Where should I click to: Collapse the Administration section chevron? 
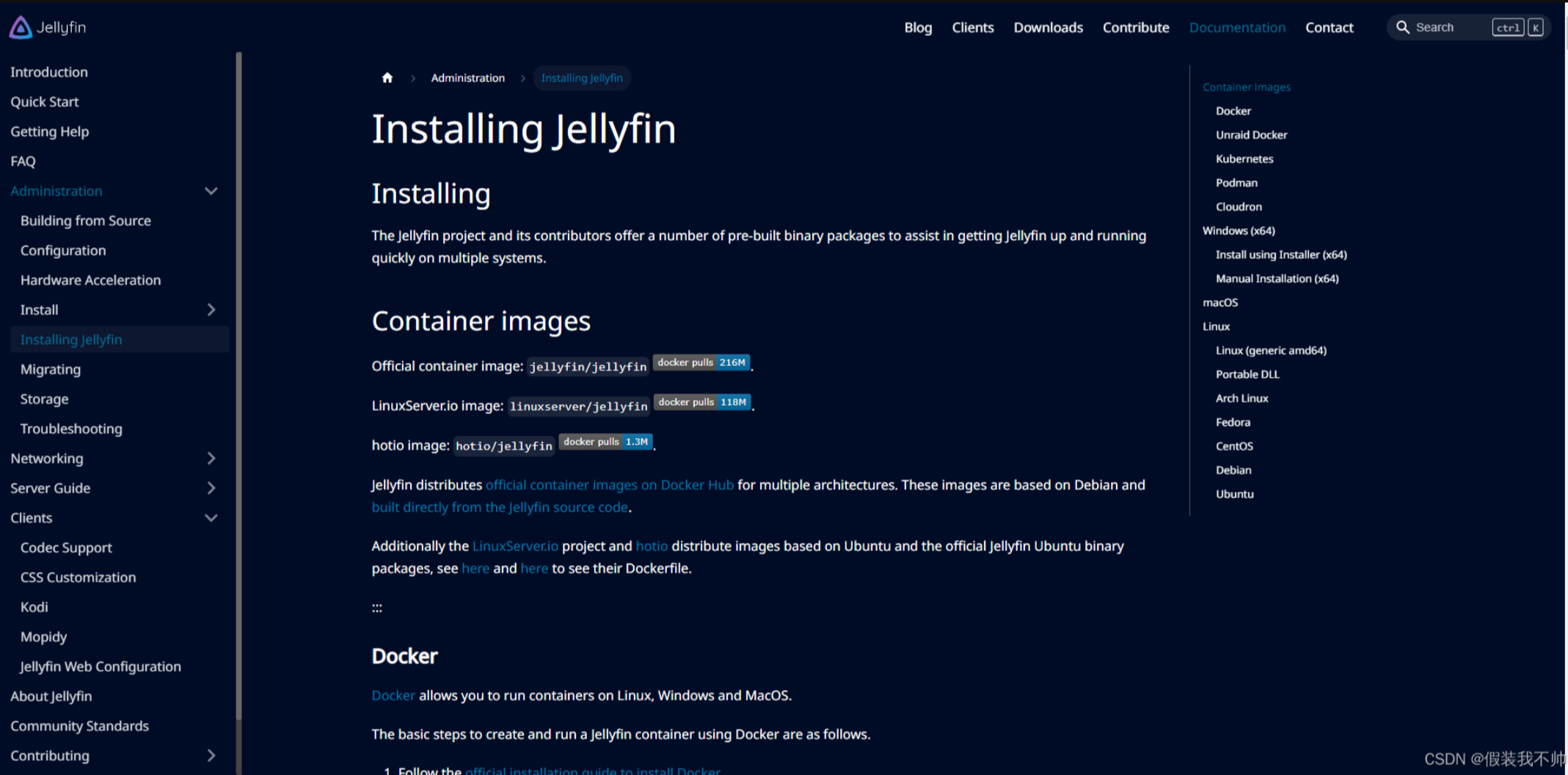coord(211,191)
